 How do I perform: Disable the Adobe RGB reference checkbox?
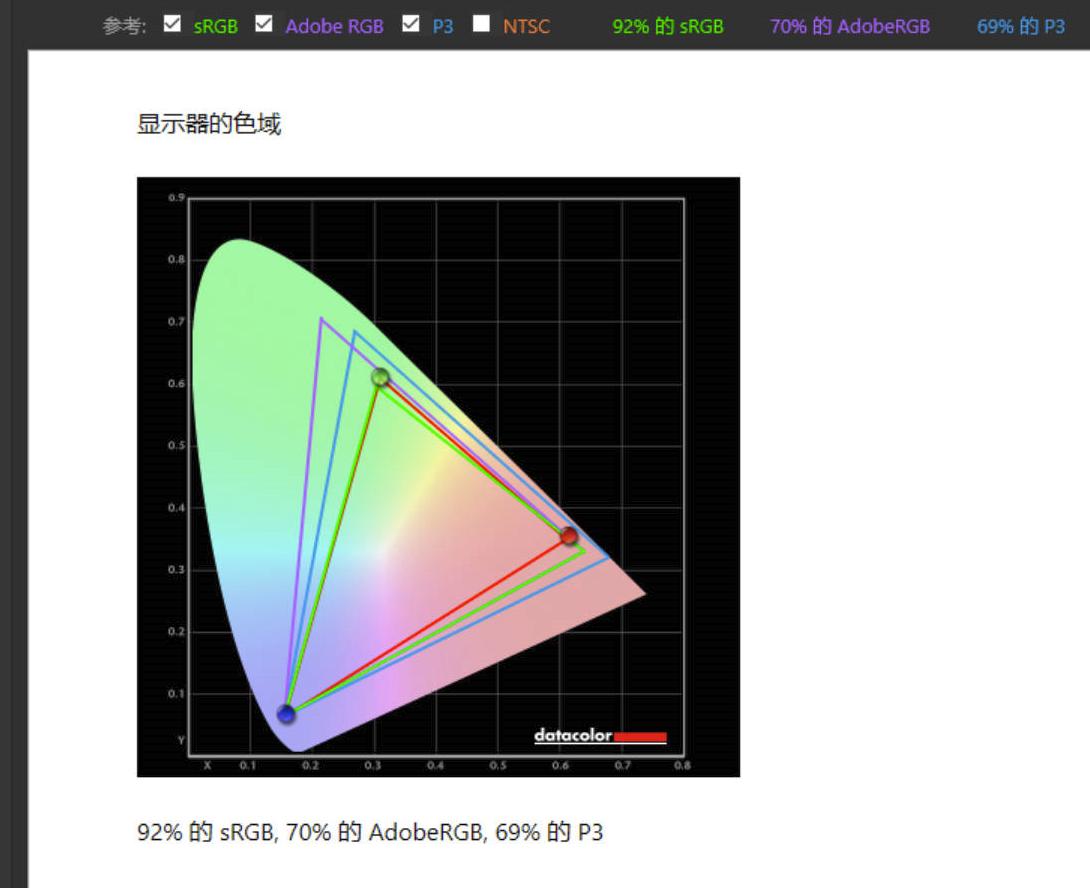(x=262, y=25)
